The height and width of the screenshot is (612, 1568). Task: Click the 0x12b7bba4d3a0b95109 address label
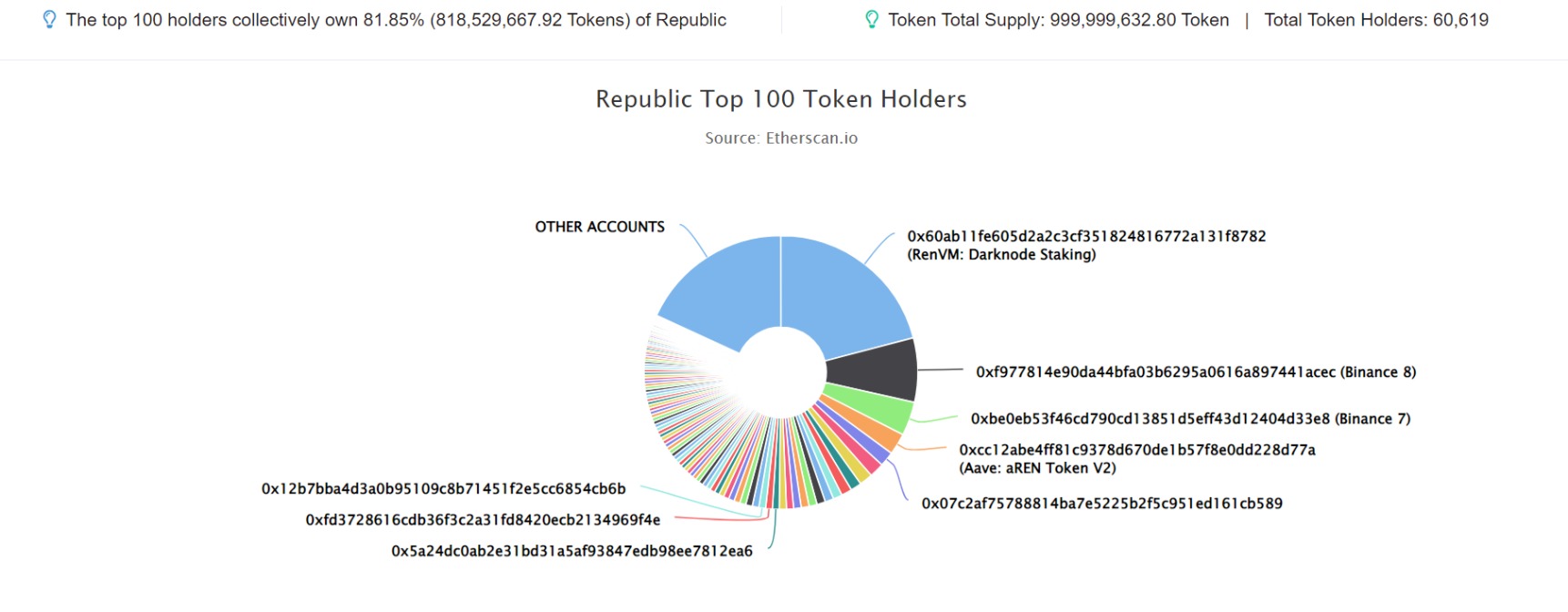(443, 489)
